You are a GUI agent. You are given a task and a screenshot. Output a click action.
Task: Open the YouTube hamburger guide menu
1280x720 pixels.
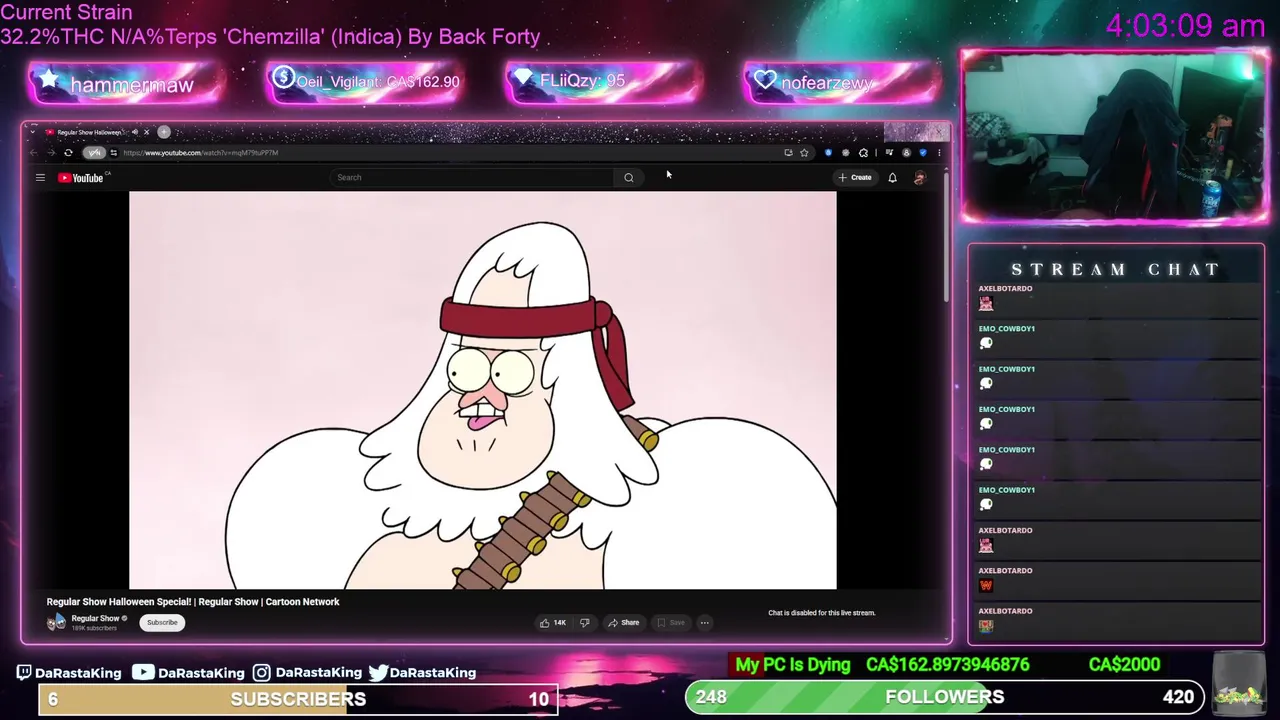(x=40, y=178)
